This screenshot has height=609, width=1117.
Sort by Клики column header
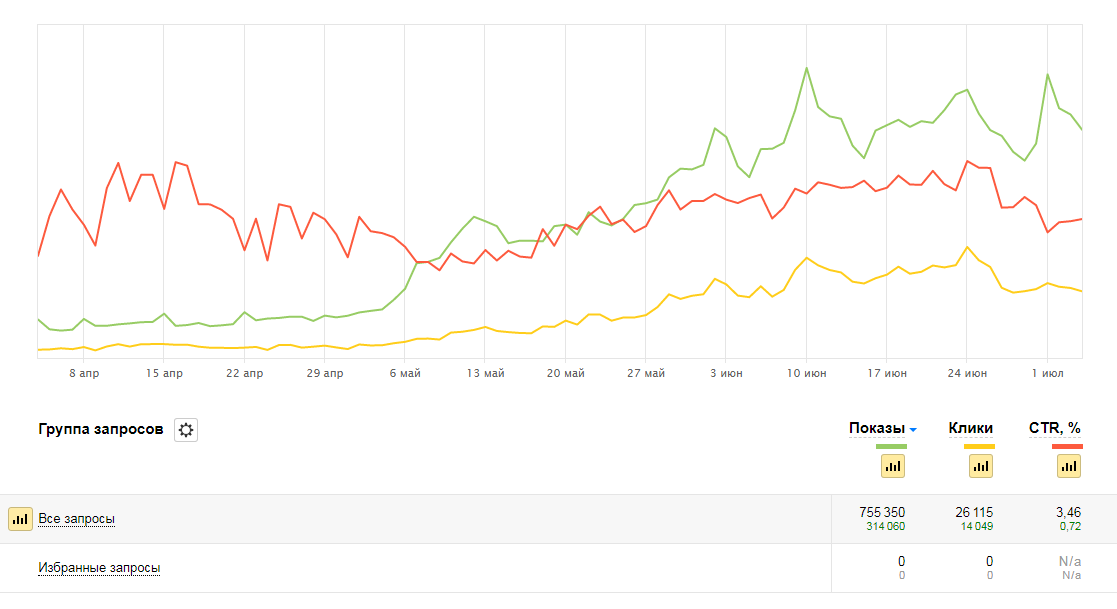pos(970,428)
